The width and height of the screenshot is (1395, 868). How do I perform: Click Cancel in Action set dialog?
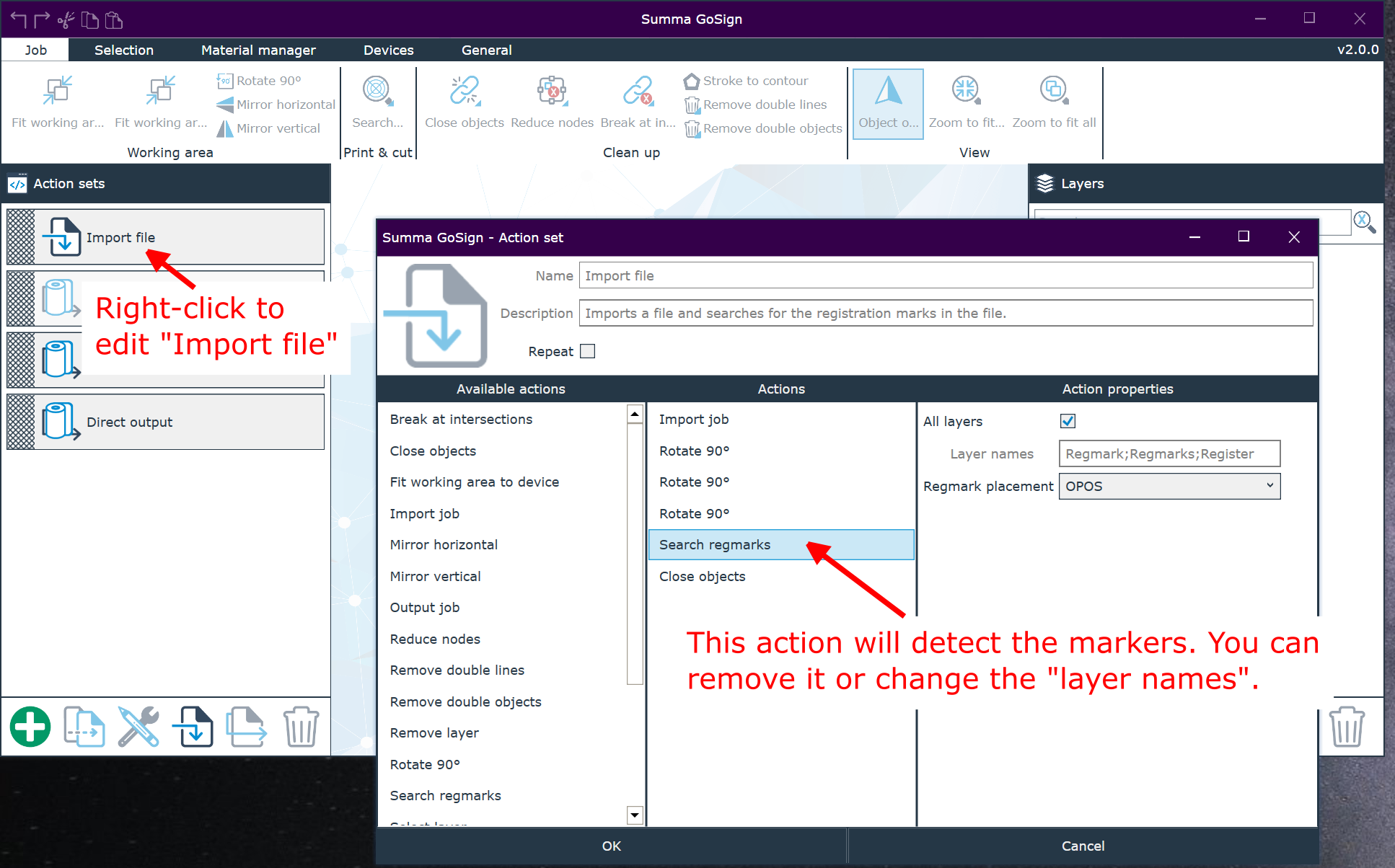[1083, 846]
